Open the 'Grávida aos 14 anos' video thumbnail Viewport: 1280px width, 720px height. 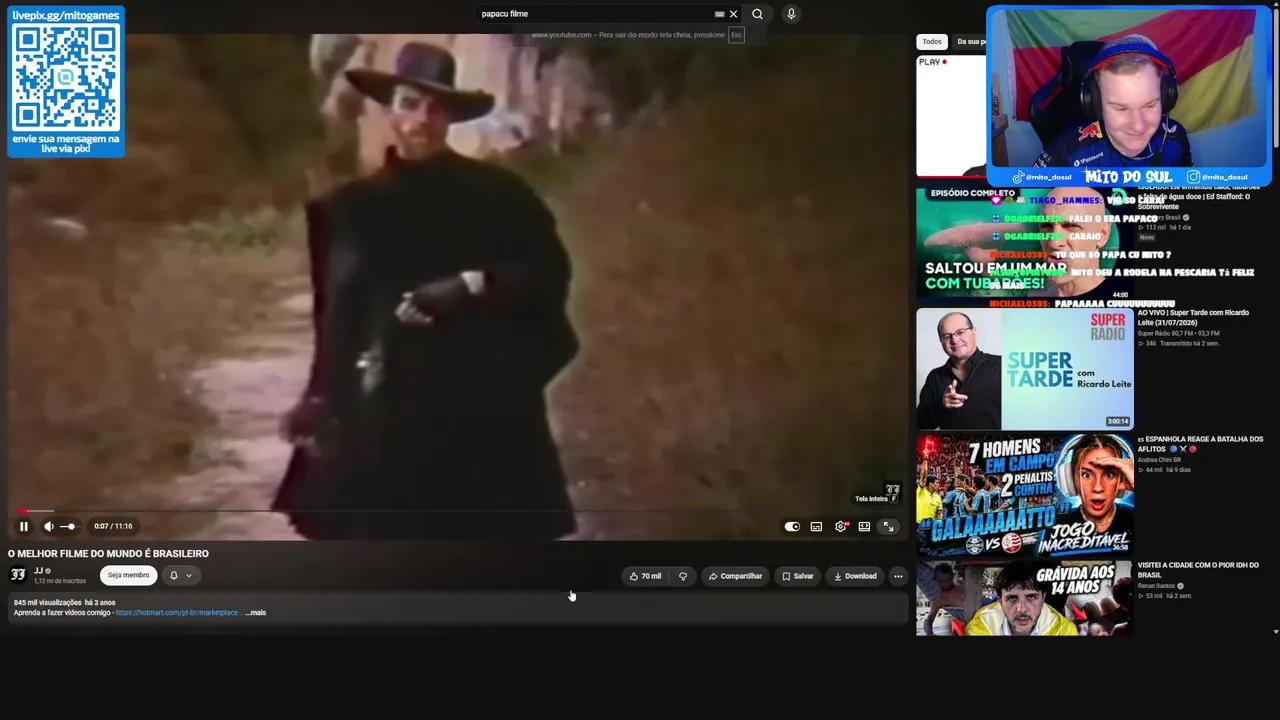[1025, 598]
